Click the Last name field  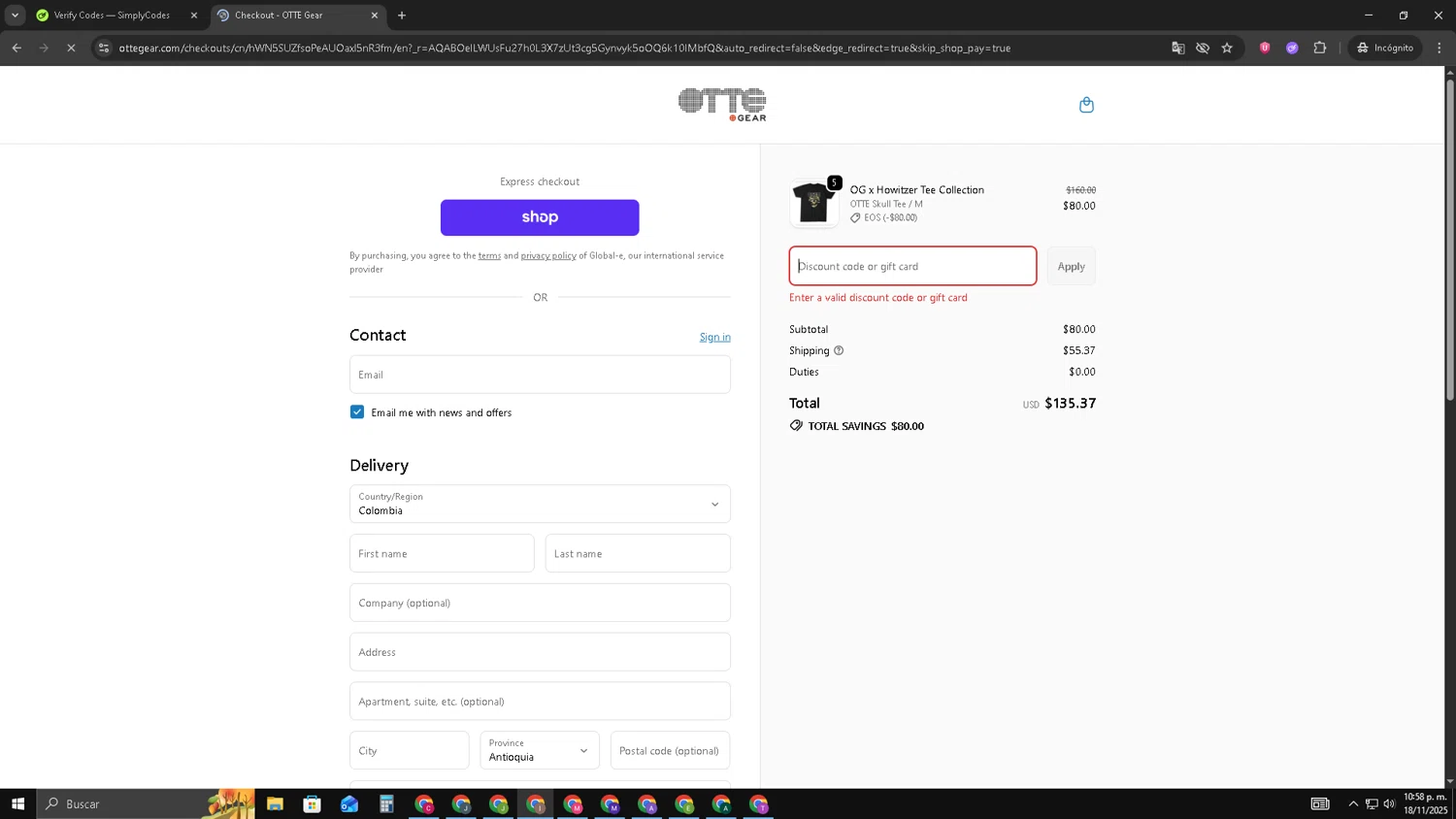[638, 553]
